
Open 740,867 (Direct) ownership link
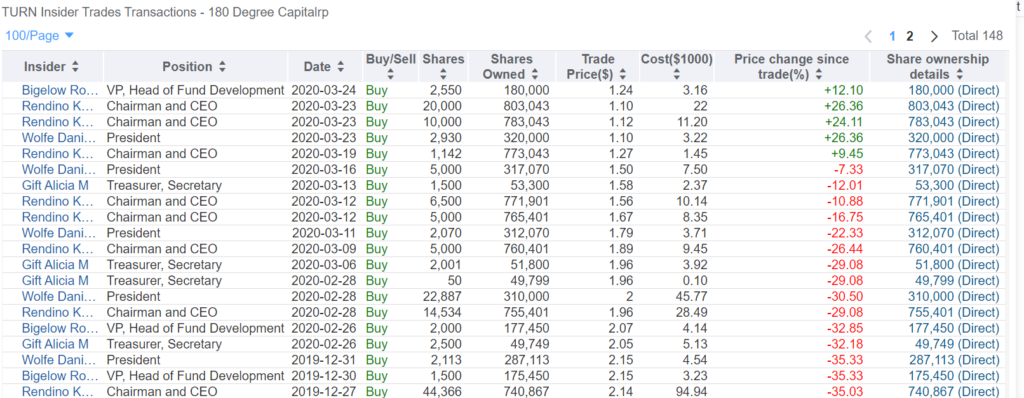(953, 391)
